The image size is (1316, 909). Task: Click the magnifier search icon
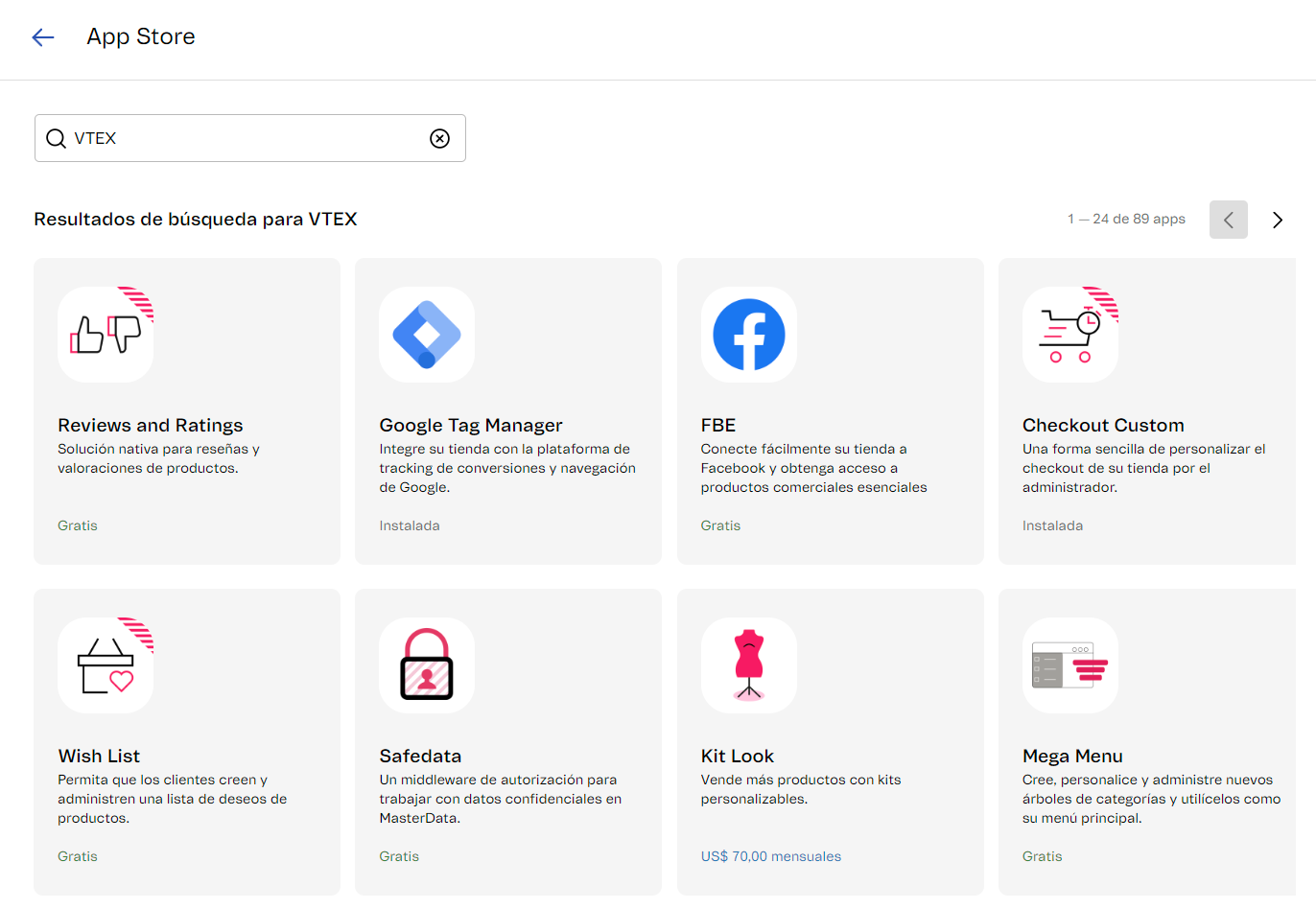[x=57, y=139]
